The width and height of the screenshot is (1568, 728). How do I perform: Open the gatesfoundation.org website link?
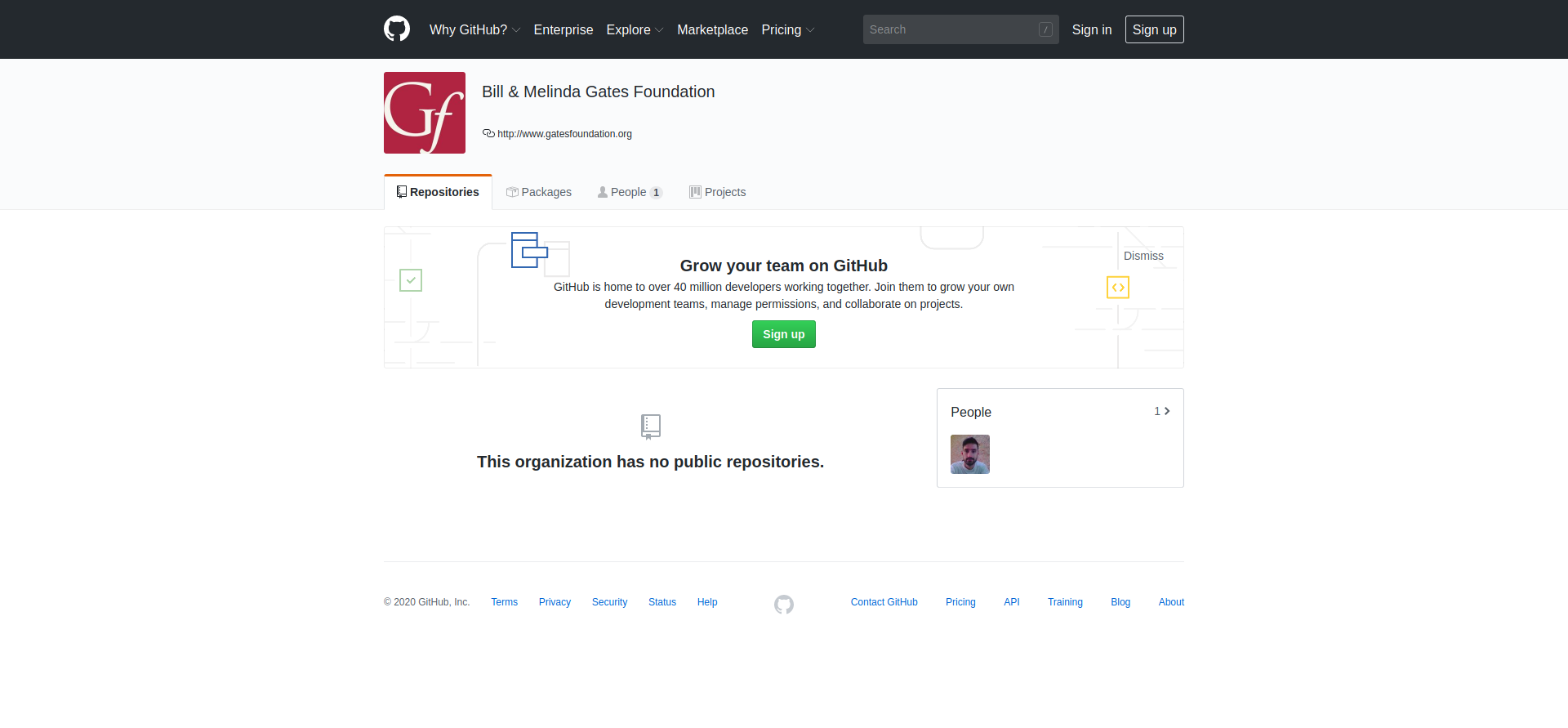coord(564,134)
